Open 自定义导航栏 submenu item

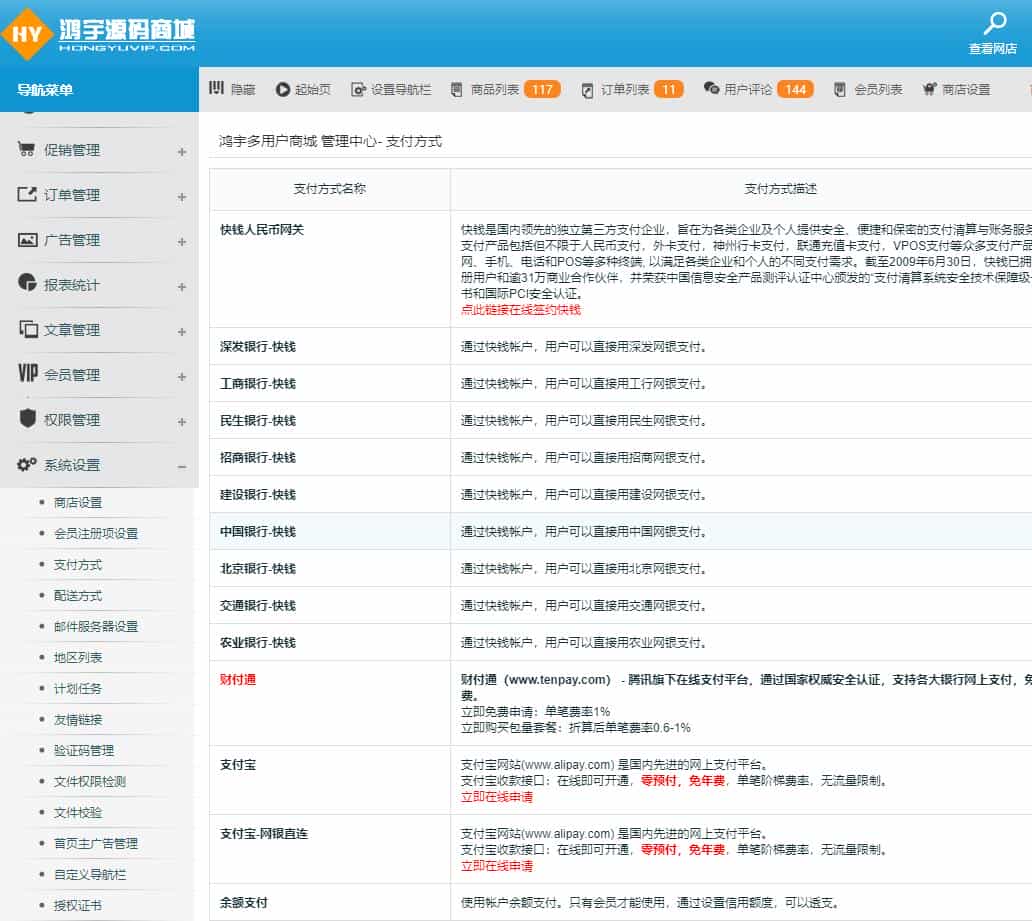[x=90, y=874]
